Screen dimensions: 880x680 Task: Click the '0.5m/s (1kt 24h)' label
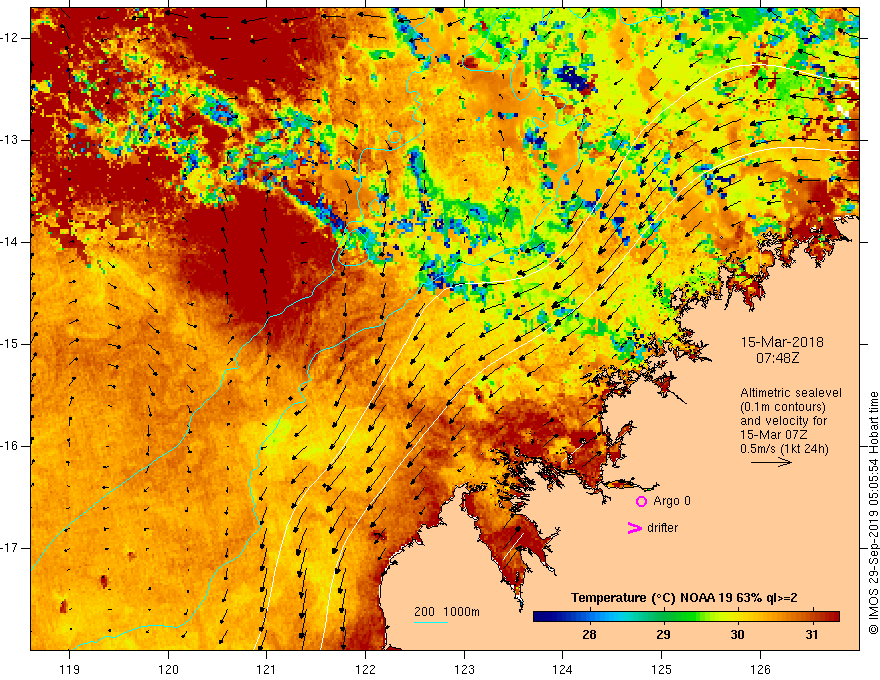click(x=784, y=449)
